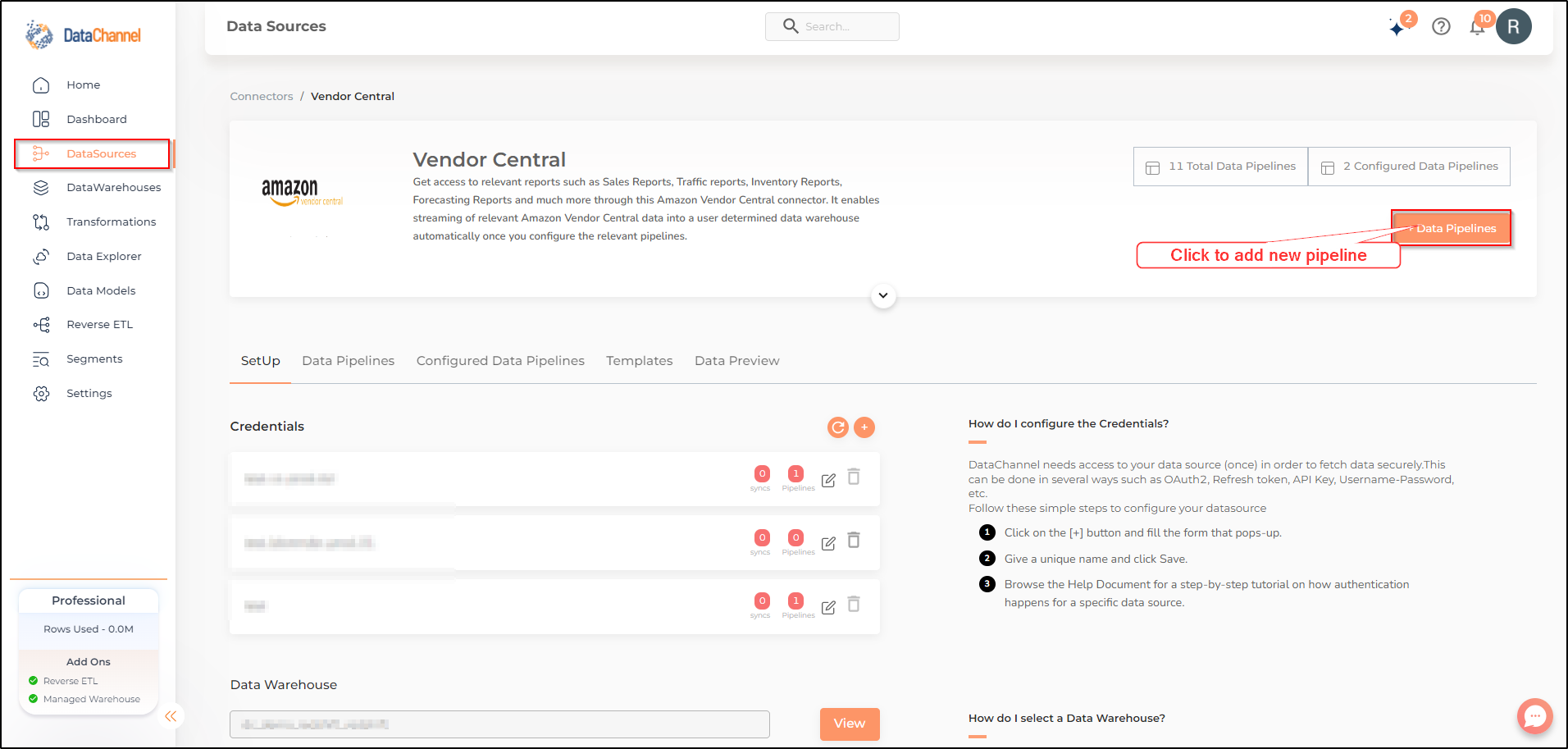
Task: Switch to the Data Pipelines tab
Action: pyautogui.click(x=348, y=361)
